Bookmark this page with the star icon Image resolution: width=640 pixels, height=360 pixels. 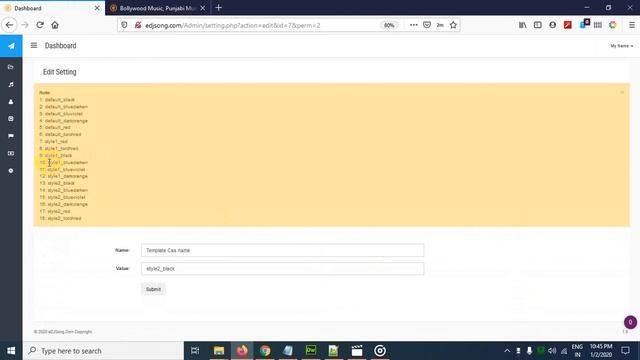(453, 25)
